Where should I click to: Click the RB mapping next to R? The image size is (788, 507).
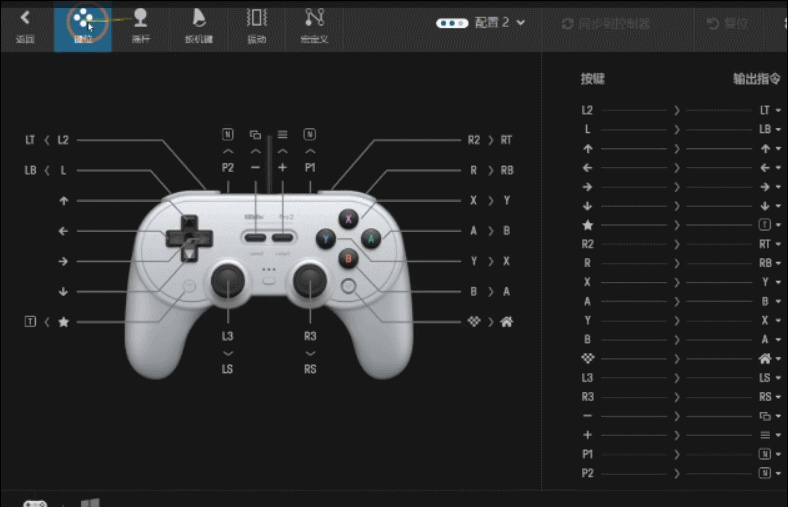pos(507,170)
